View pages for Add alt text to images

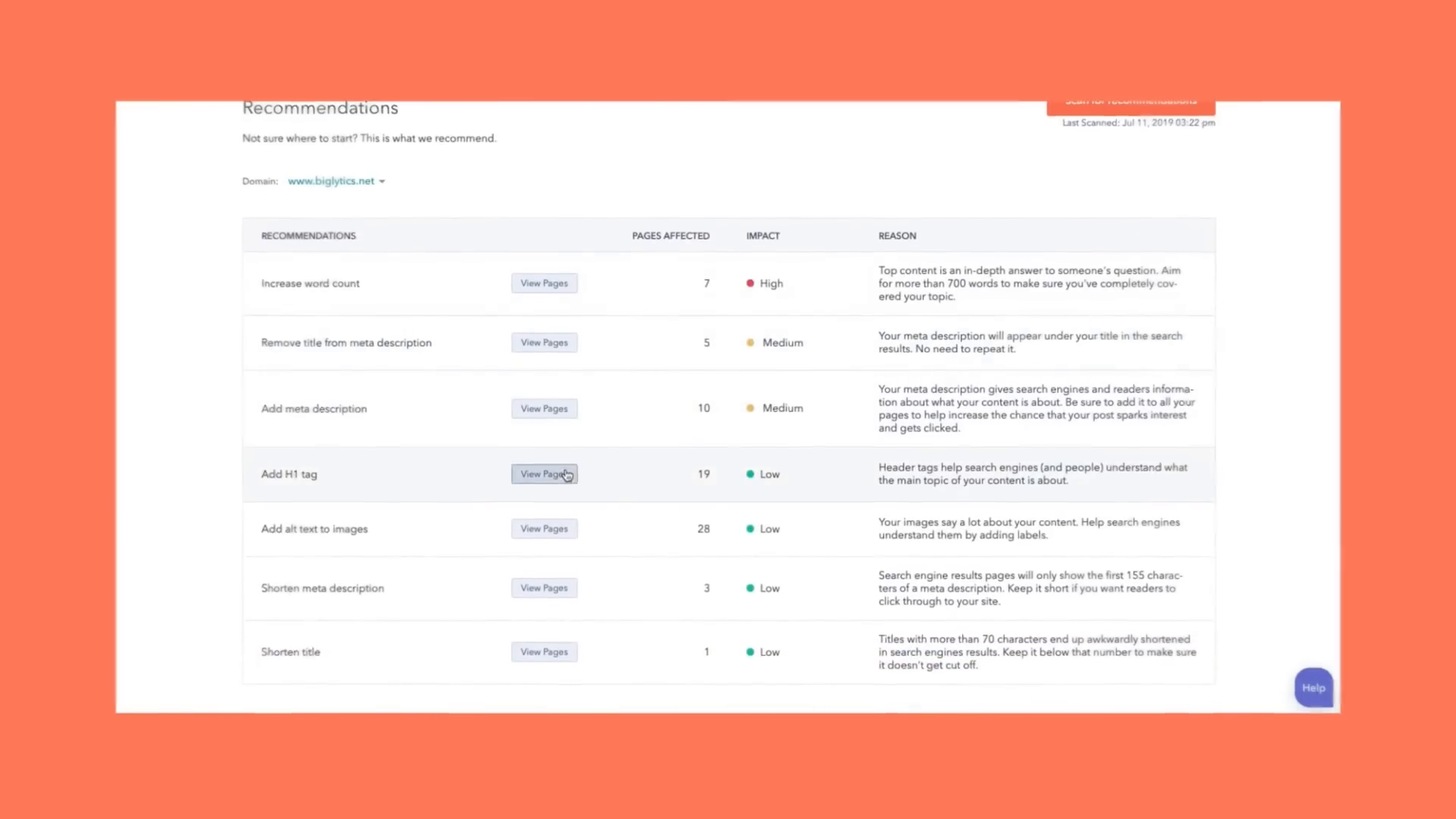click(x=544, y=529)
